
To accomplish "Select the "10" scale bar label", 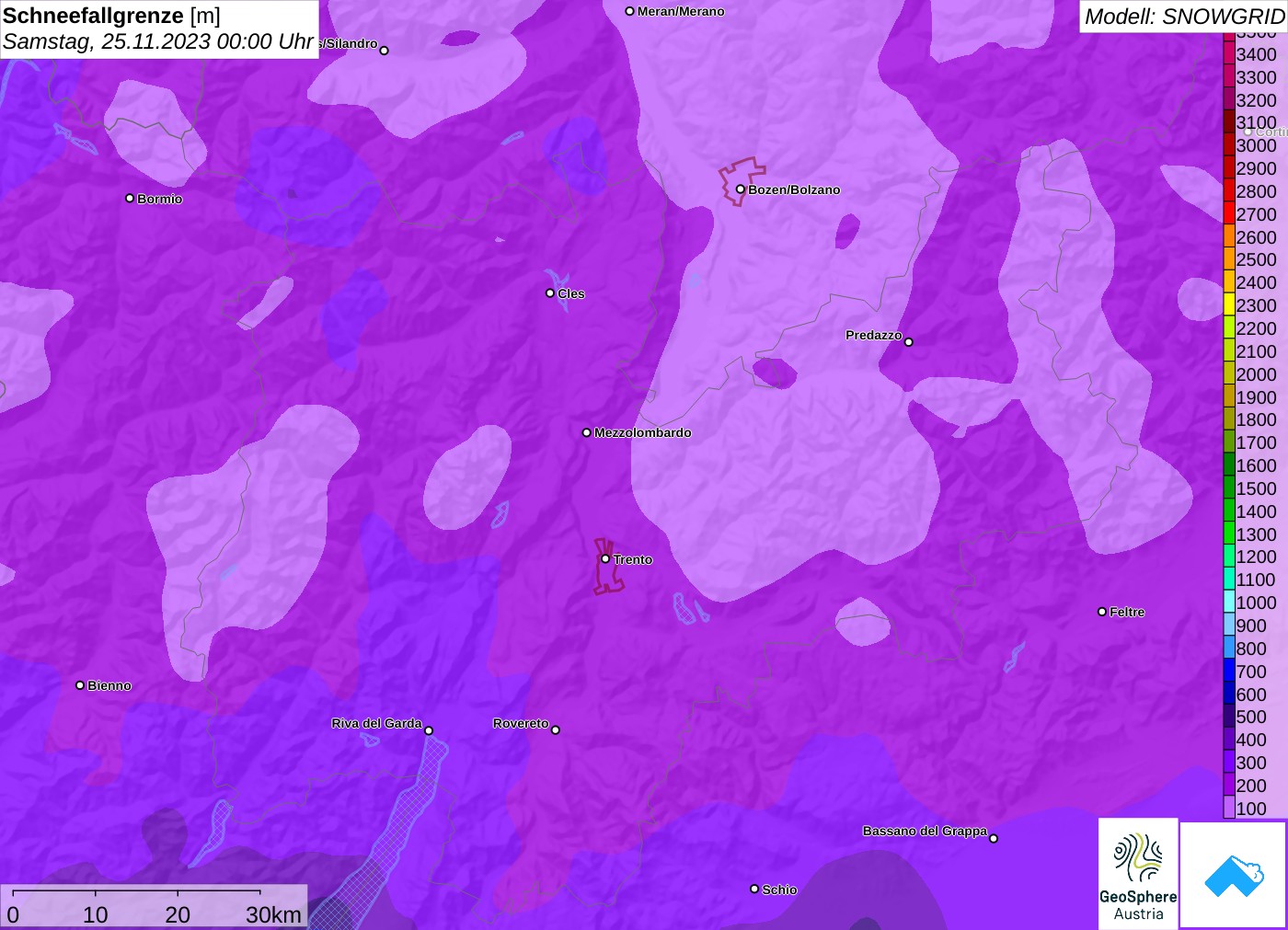I will tap(96, 914).
